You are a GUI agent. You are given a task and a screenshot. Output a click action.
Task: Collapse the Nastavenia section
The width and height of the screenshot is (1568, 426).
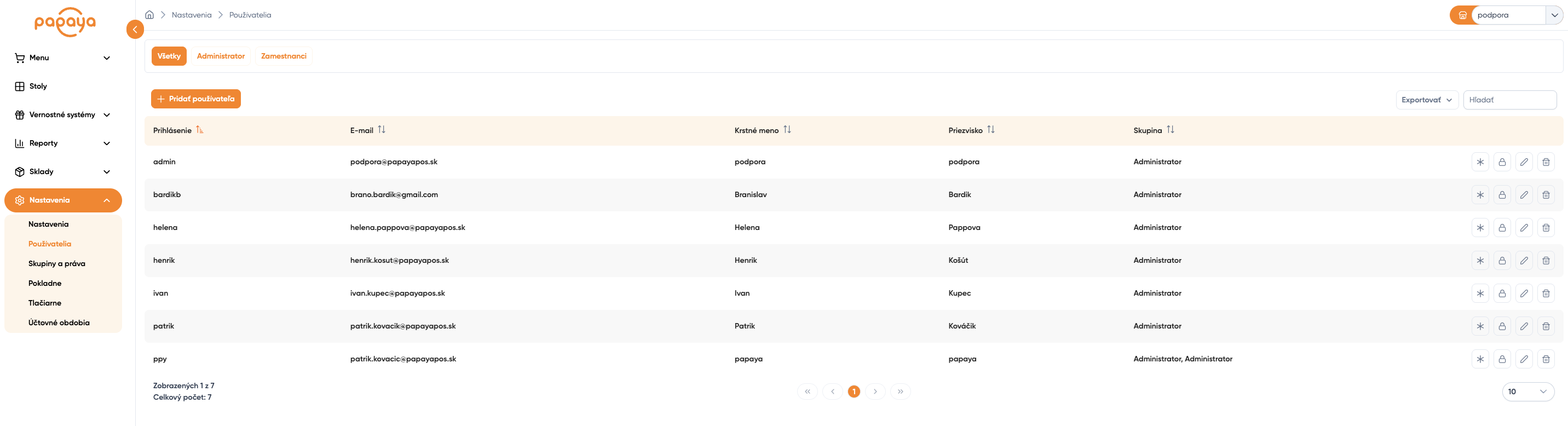pos(63,200)
